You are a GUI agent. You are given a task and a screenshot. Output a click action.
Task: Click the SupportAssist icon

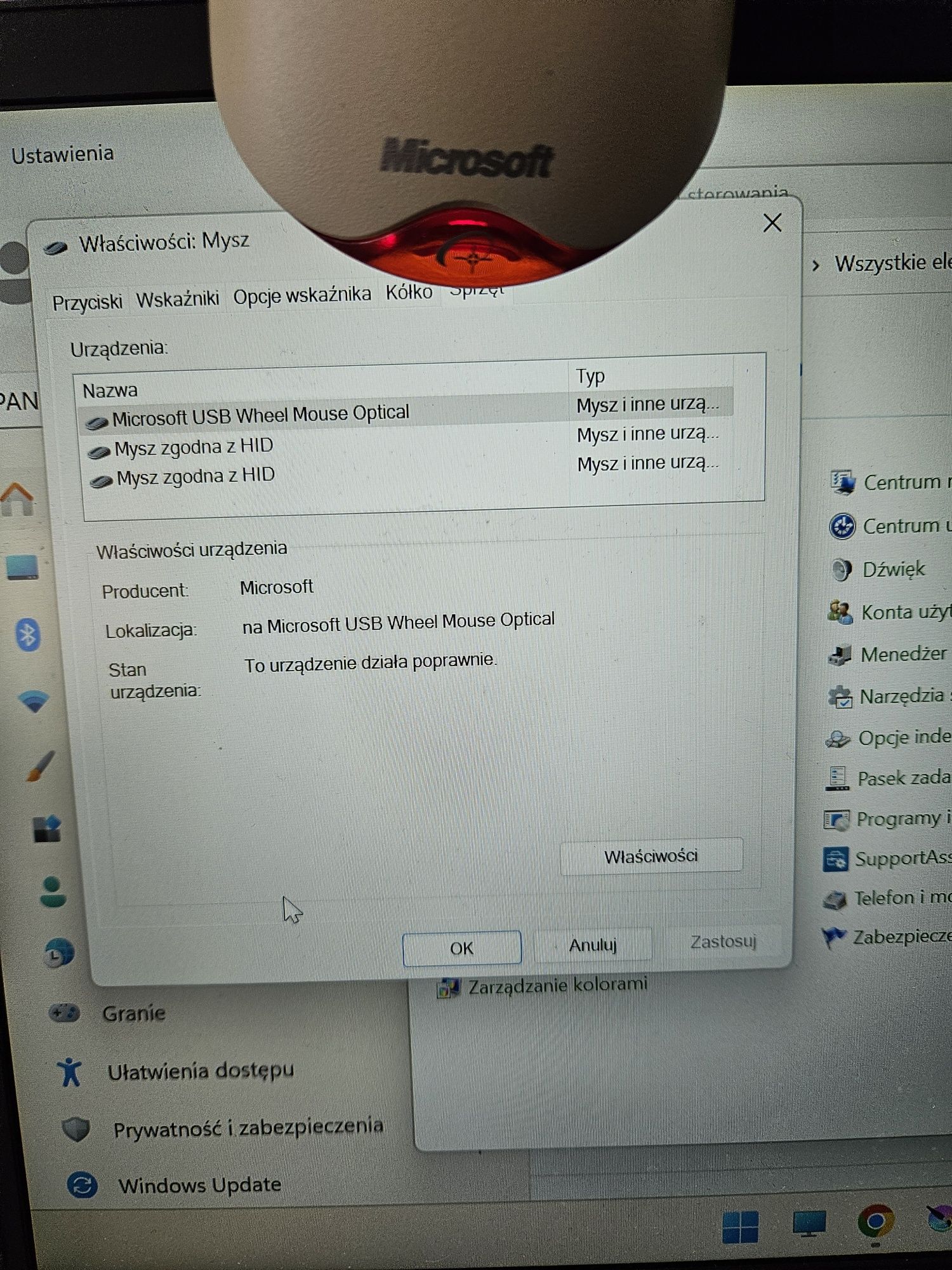point(835,860)
